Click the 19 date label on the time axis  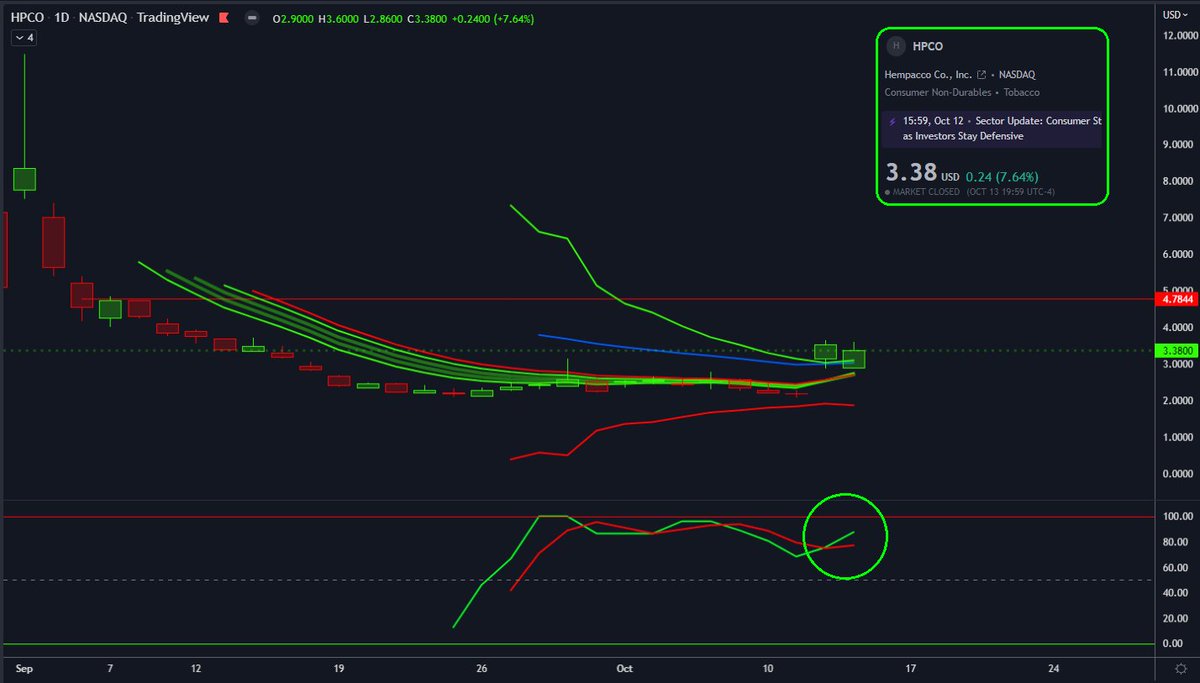(339, 667)
